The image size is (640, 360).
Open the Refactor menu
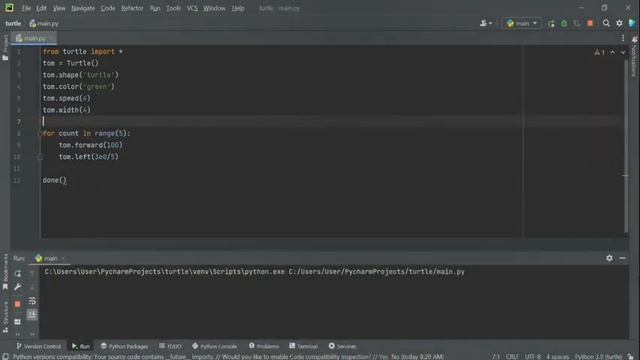coord(132,8)
